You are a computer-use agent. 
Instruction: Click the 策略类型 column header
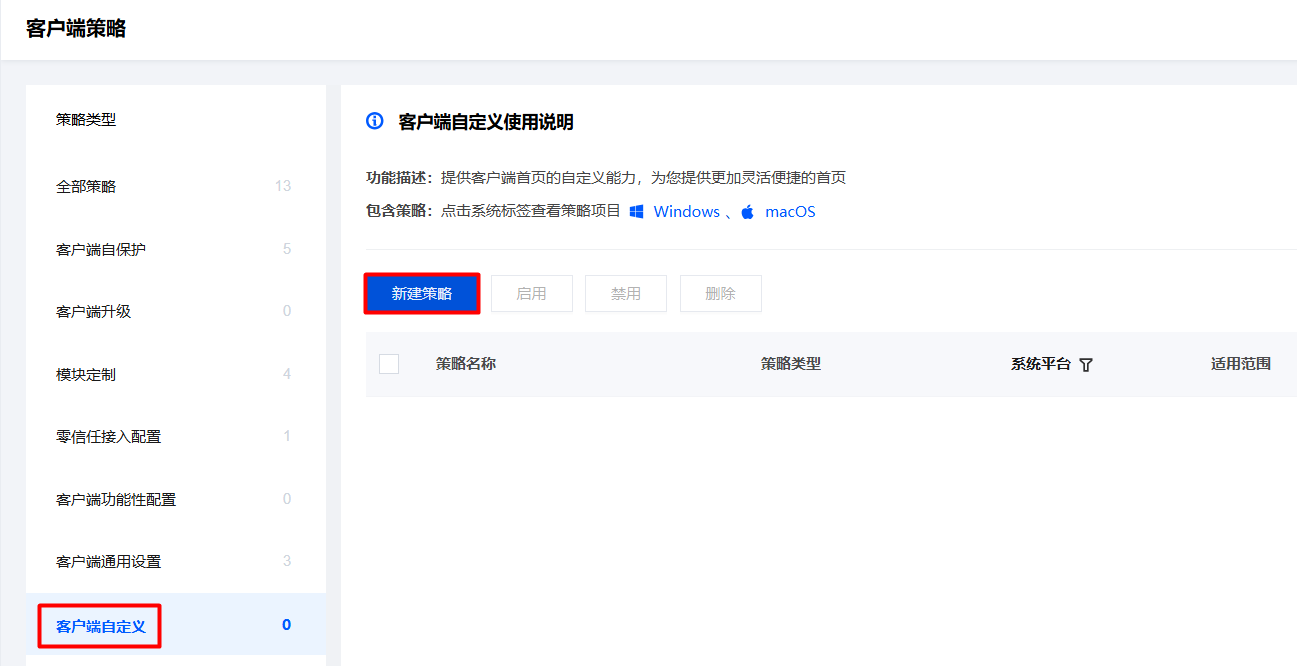[x=791, y=364]
